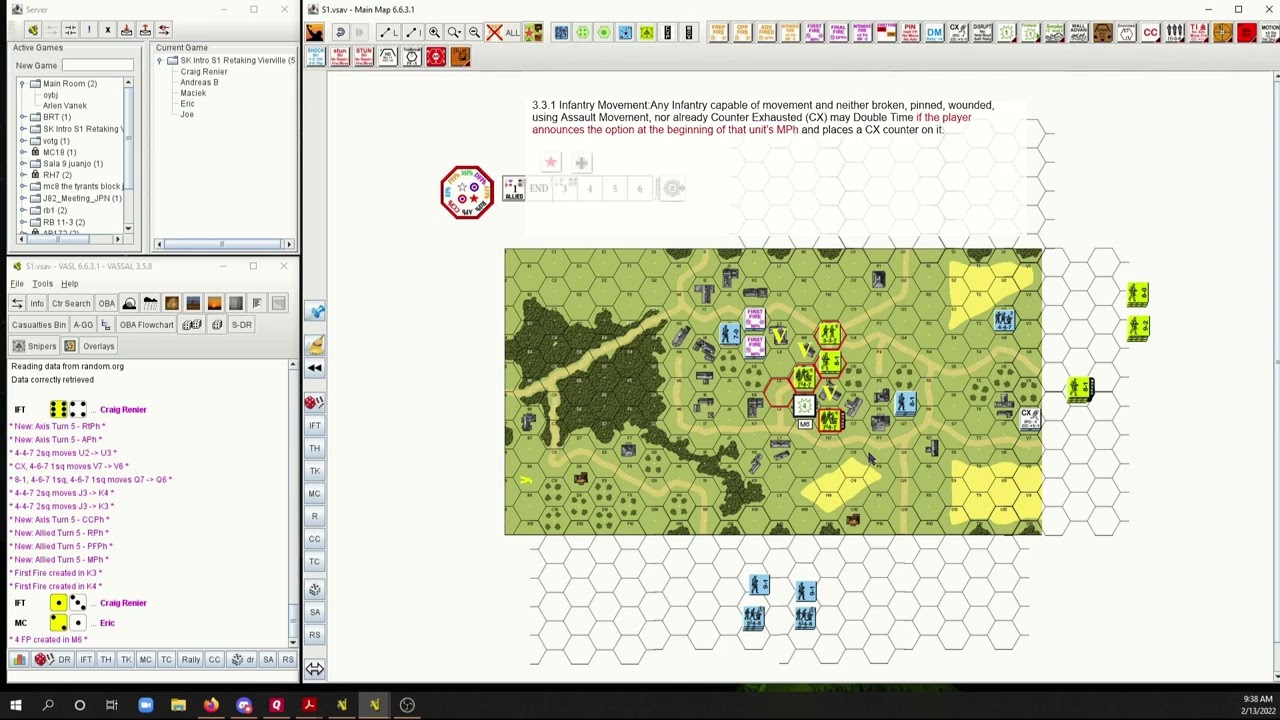Click the Opp Fire counter toolbar icon

[x=742, y=33]
